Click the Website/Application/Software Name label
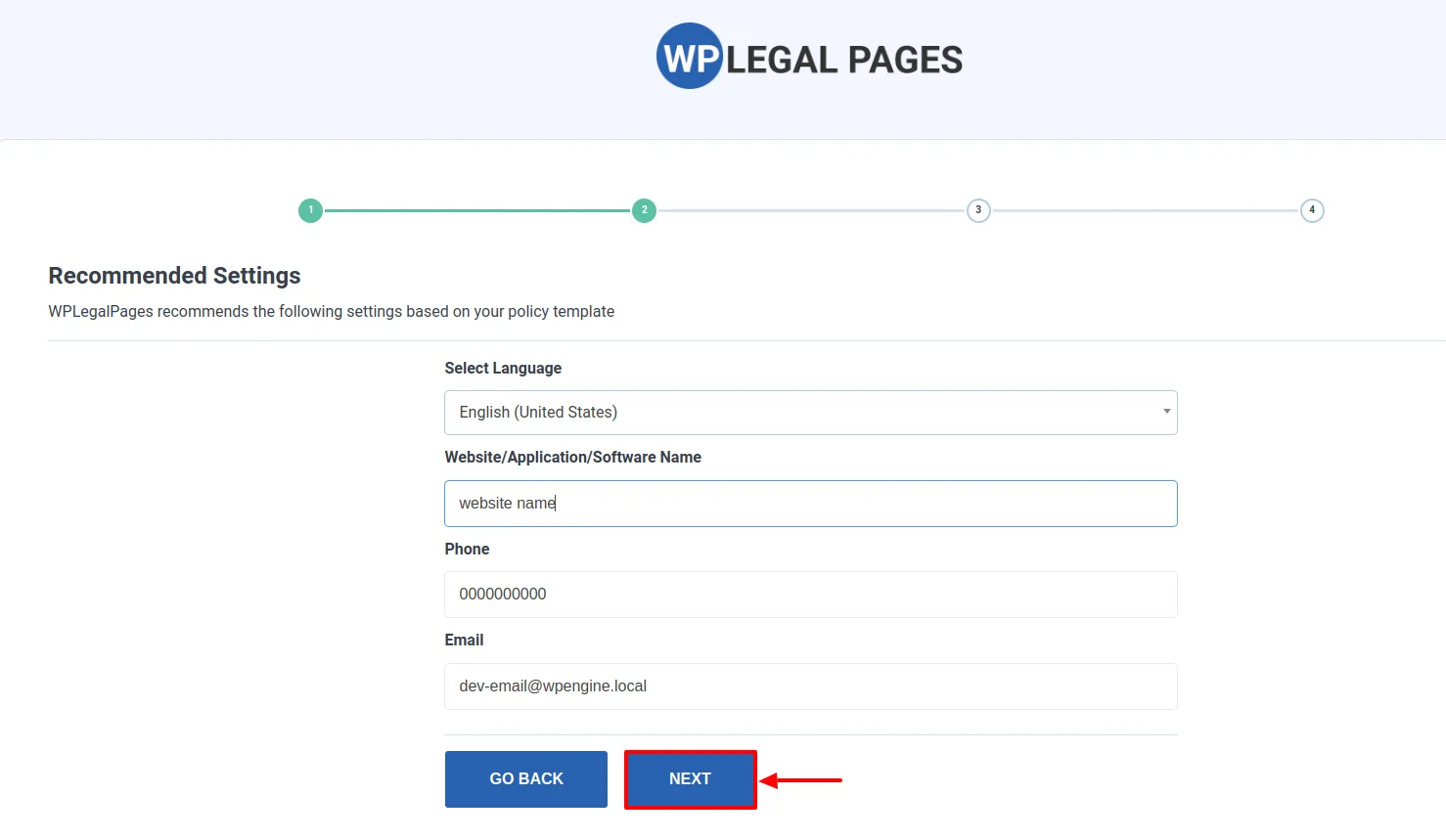The height and width of the screenshot is (840, 1446). 572,457
